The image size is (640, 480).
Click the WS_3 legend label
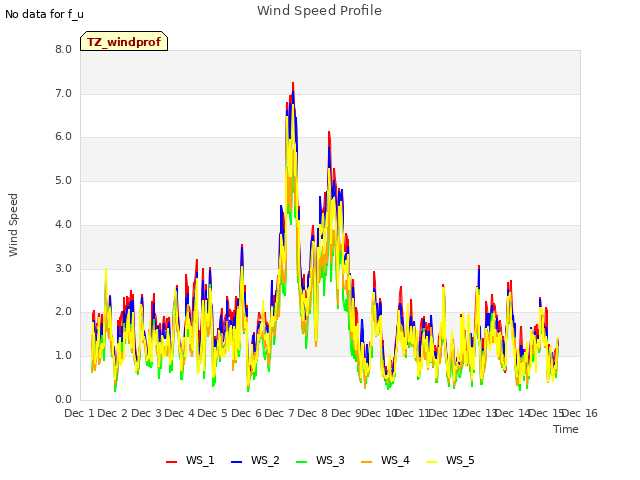coord(330,460)
